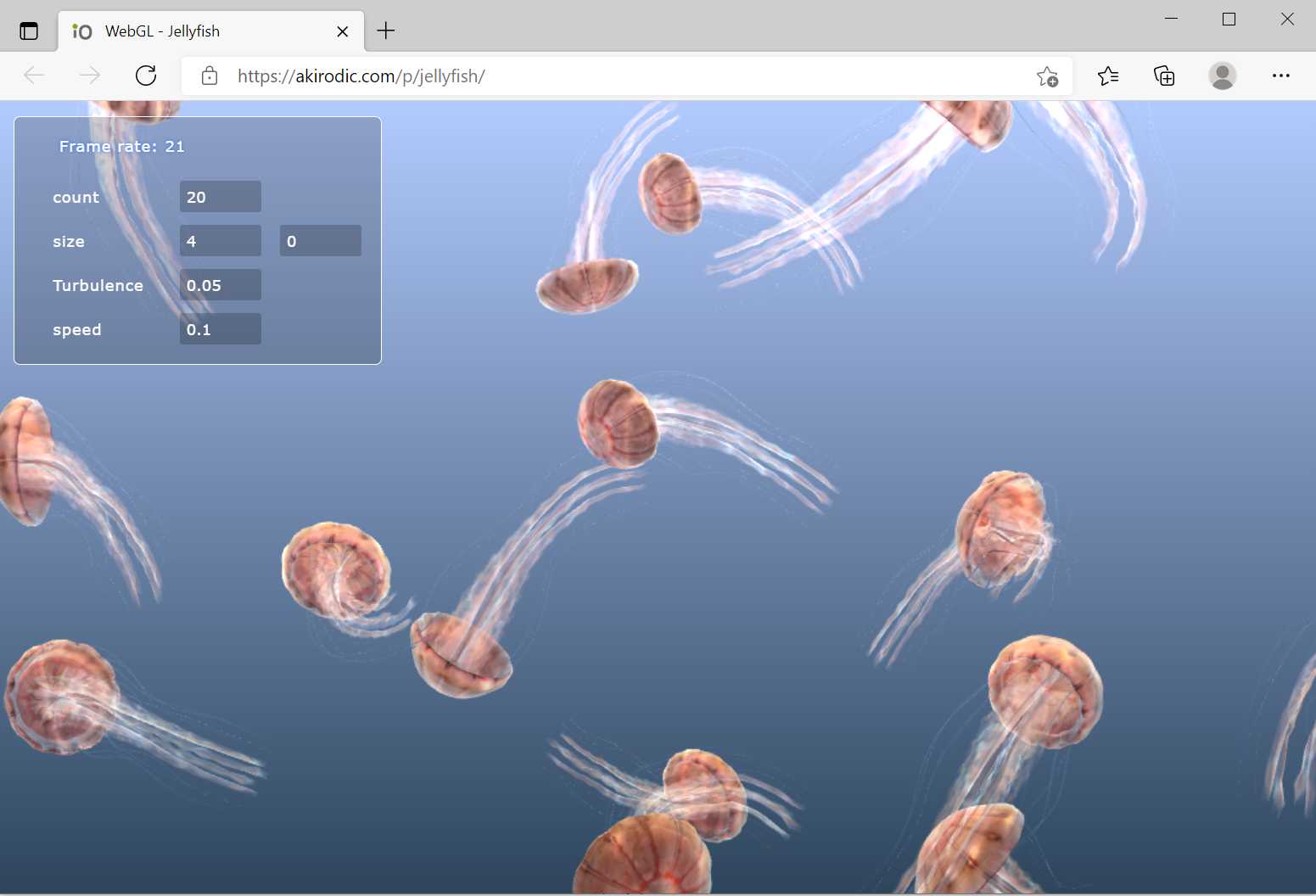Viewport: 1316px width, 896px height.
Task: Edit the count field showing 20
Action: [221, 197]
